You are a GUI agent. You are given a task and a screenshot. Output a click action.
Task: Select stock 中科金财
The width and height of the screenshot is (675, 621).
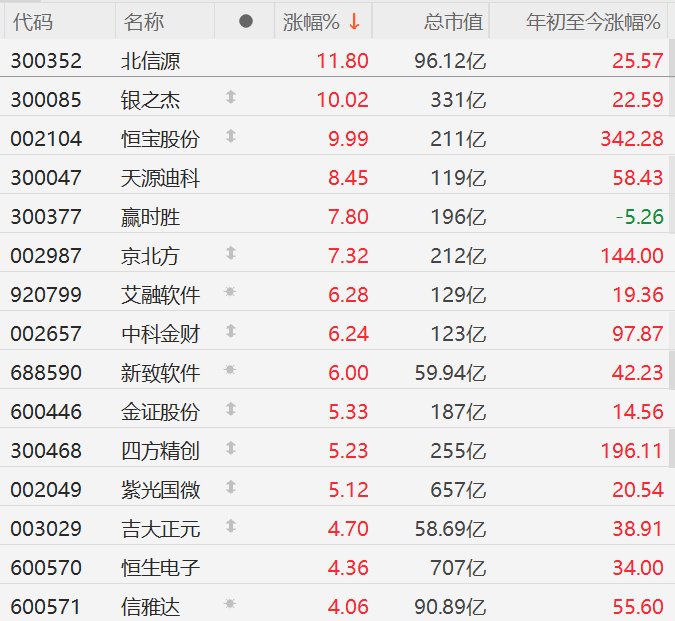(160, 334)
